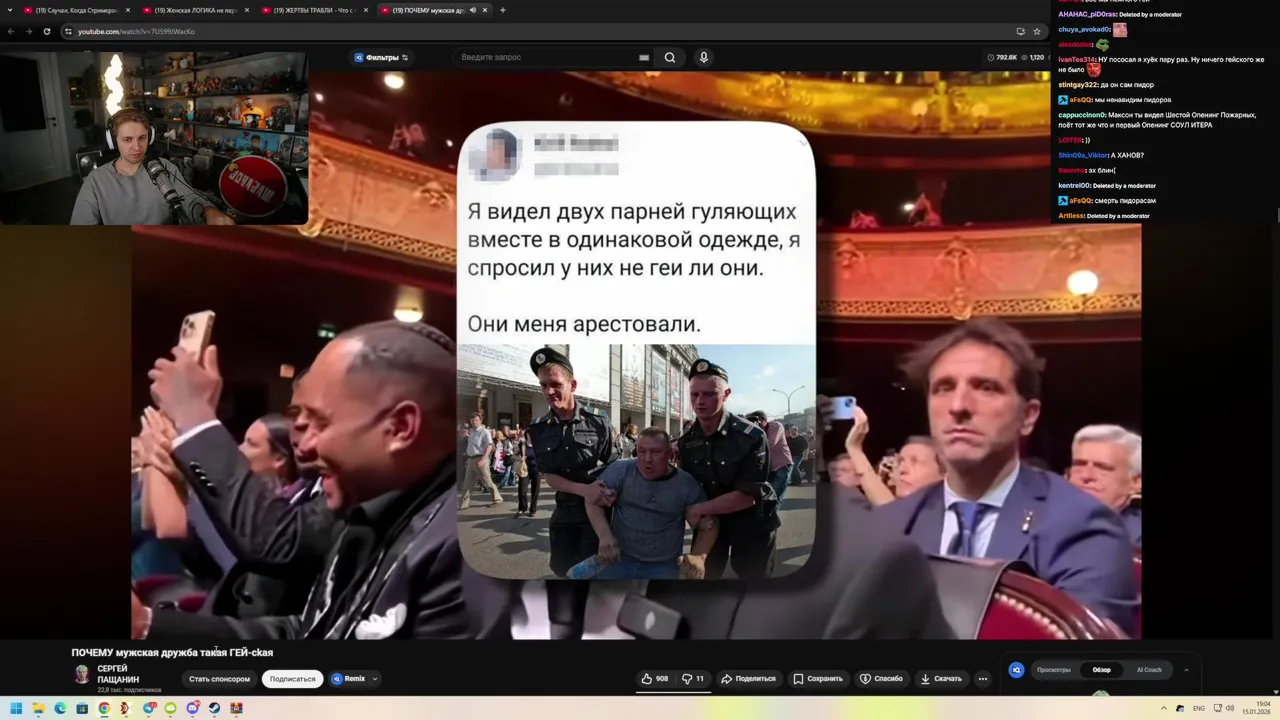Screen dimensions: 1280x720
Task: Open the СЕРГЕЙ ПАЩАНИН channel avatar
Action: pyautogui.click(x=82, y=674)
